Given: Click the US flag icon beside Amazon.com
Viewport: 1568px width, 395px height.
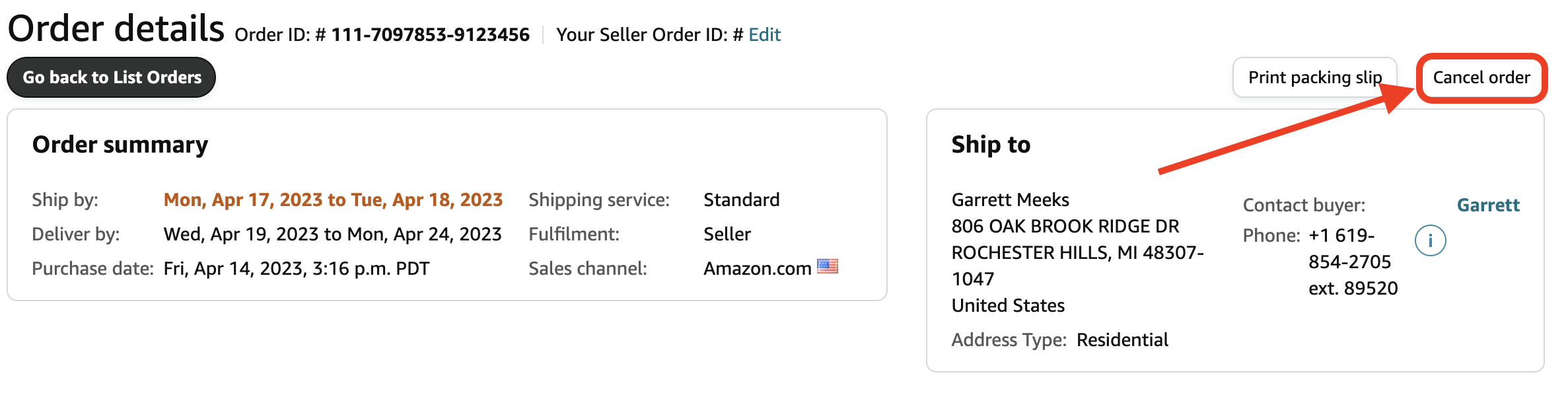Looking at the screenshot, I should pos(828,267).
